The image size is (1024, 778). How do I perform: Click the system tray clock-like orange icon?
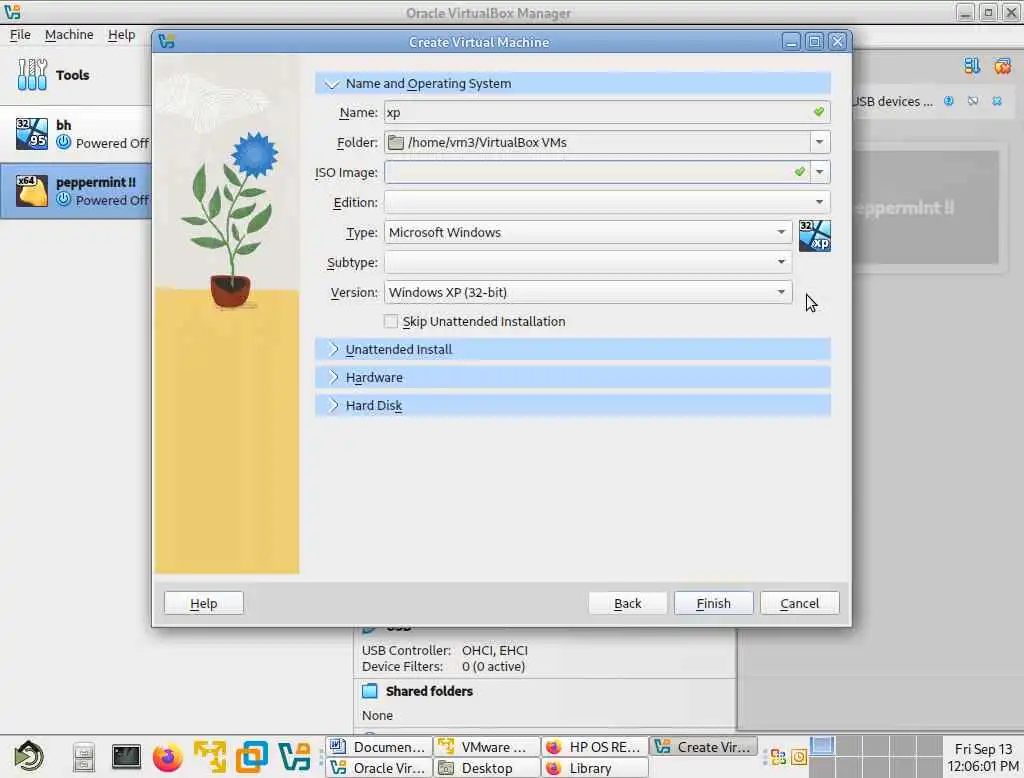[799, 757]
